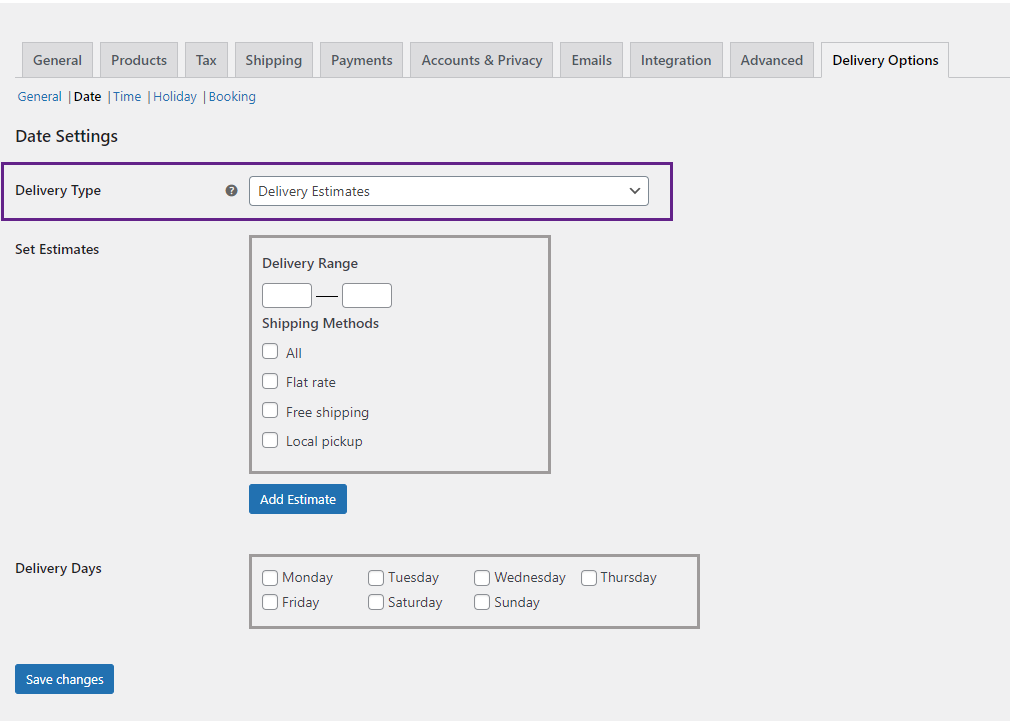Open the Products tab

tap(138, 60)
